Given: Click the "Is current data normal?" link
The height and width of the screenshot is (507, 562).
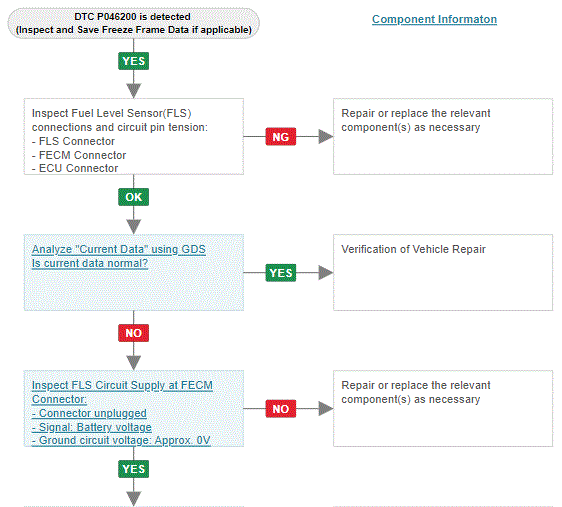Looking at the screenshot, I should coord(90,263).
